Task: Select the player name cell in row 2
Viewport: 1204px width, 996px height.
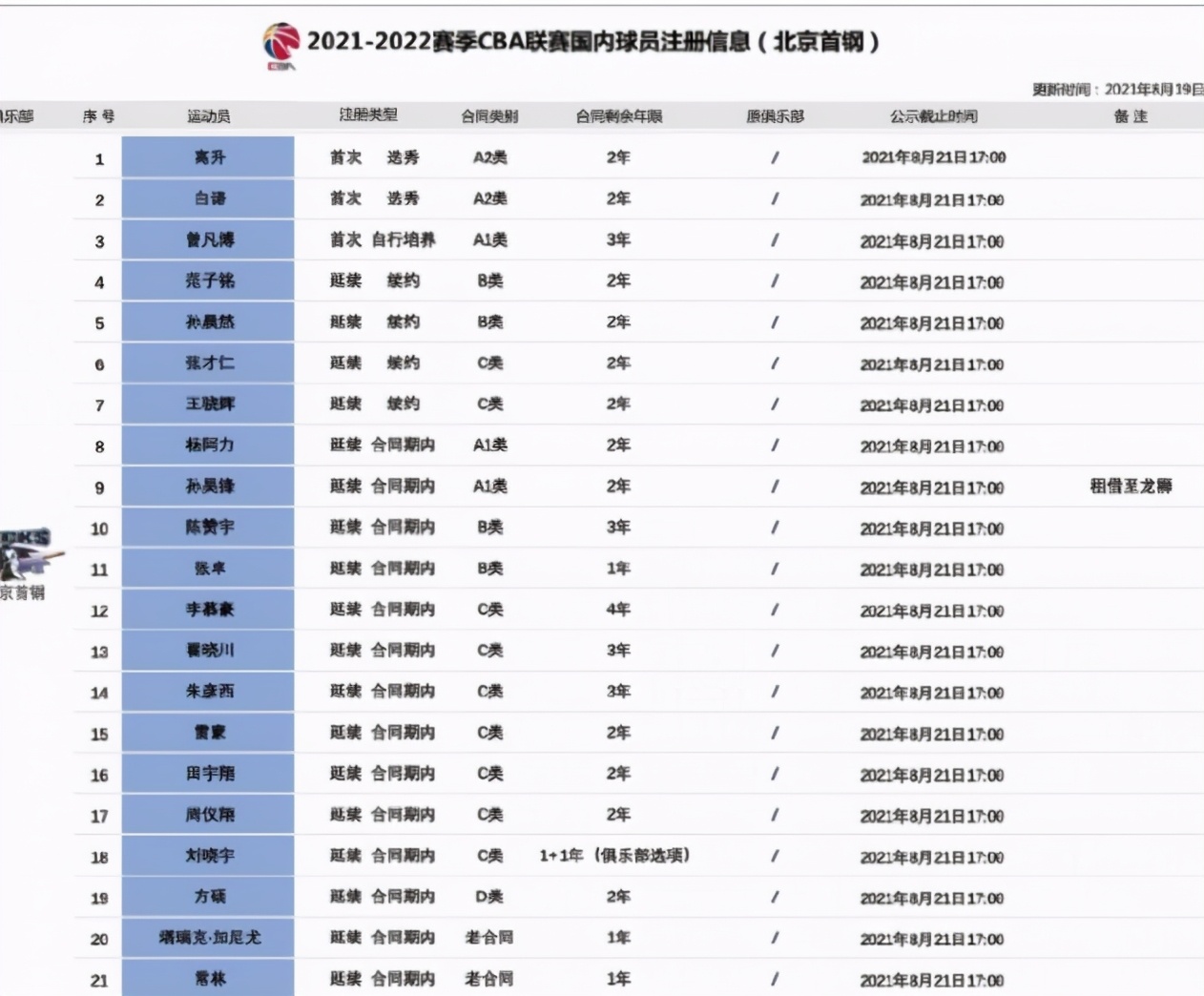Action: click(208, 198)
